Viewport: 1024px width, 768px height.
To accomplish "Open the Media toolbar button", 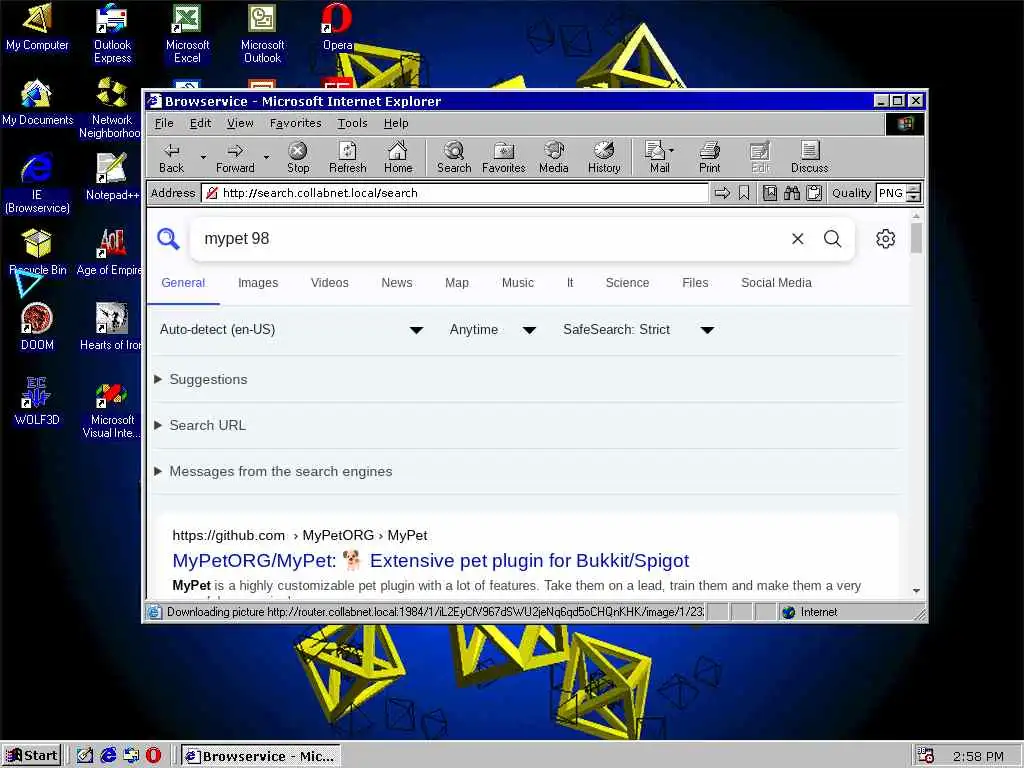I will (554, 157).
